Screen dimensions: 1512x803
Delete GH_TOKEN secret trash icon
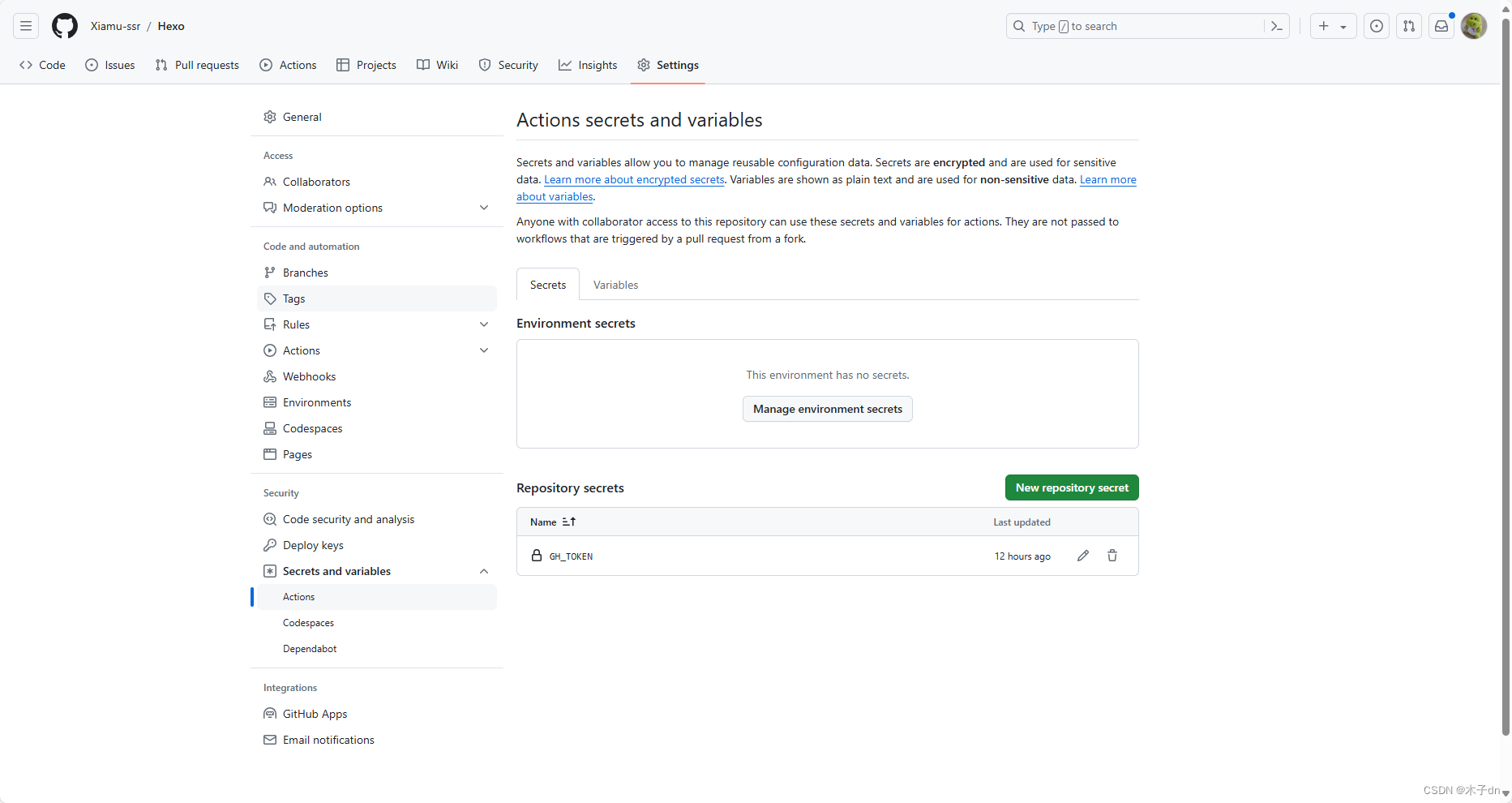[x=1112, y=556]
